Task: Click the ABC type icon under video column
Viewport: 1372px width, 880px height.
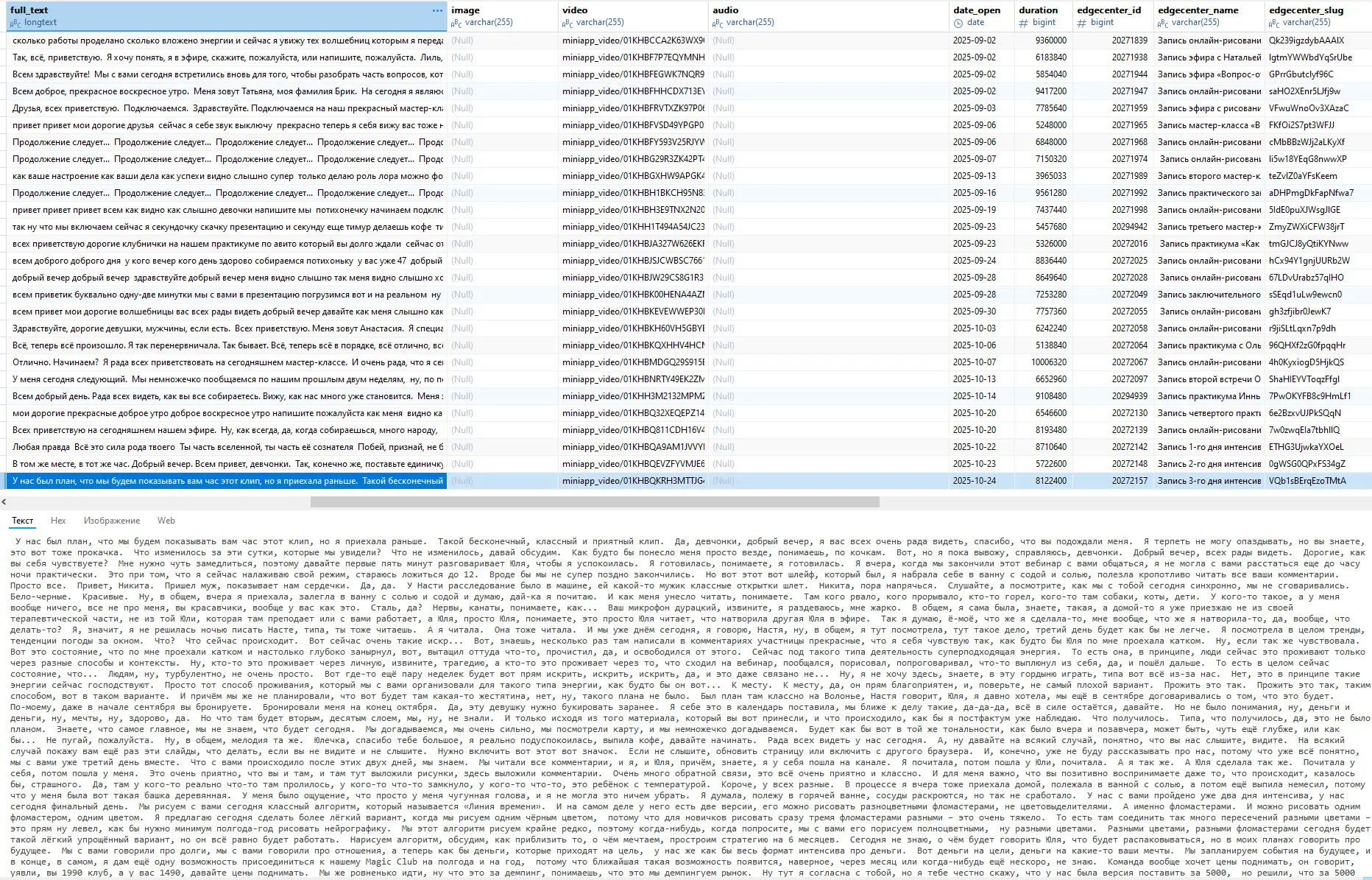Action: pyautogui.click(x=567, y=23)
